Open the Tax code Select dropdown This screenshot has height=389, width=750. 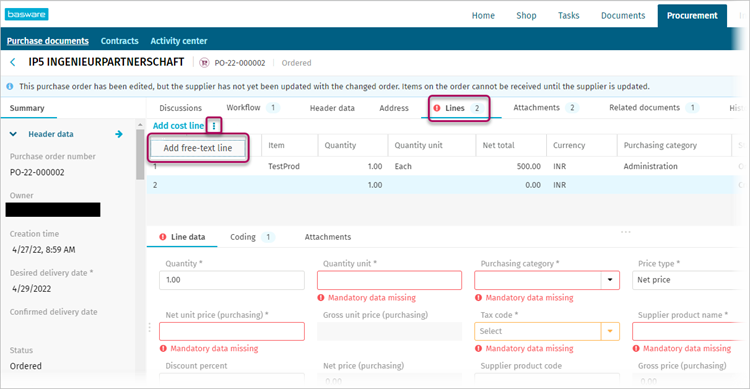coord(610,331)
